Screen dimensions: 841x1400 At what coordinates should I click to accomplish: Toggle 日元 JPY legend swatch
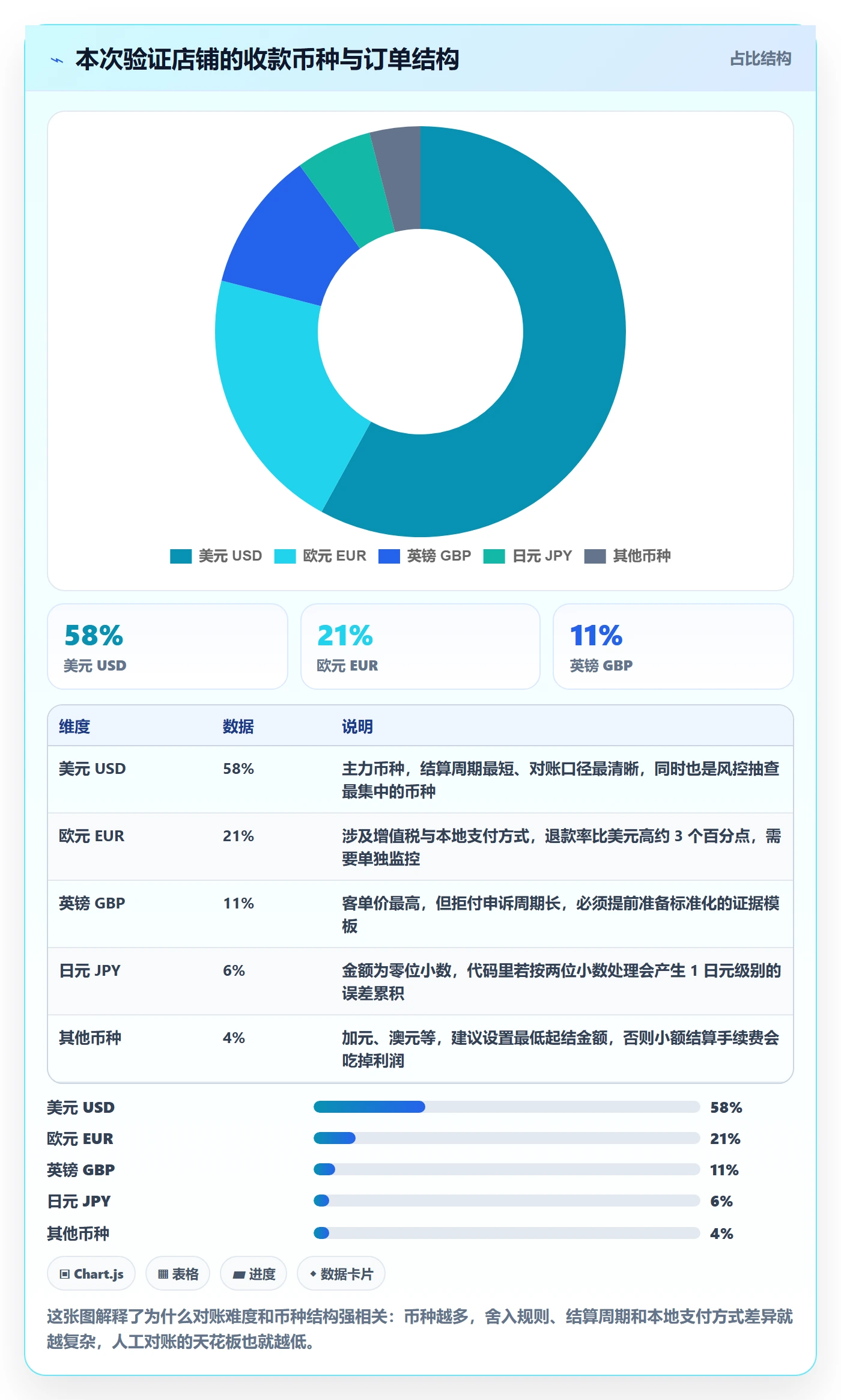494,556
